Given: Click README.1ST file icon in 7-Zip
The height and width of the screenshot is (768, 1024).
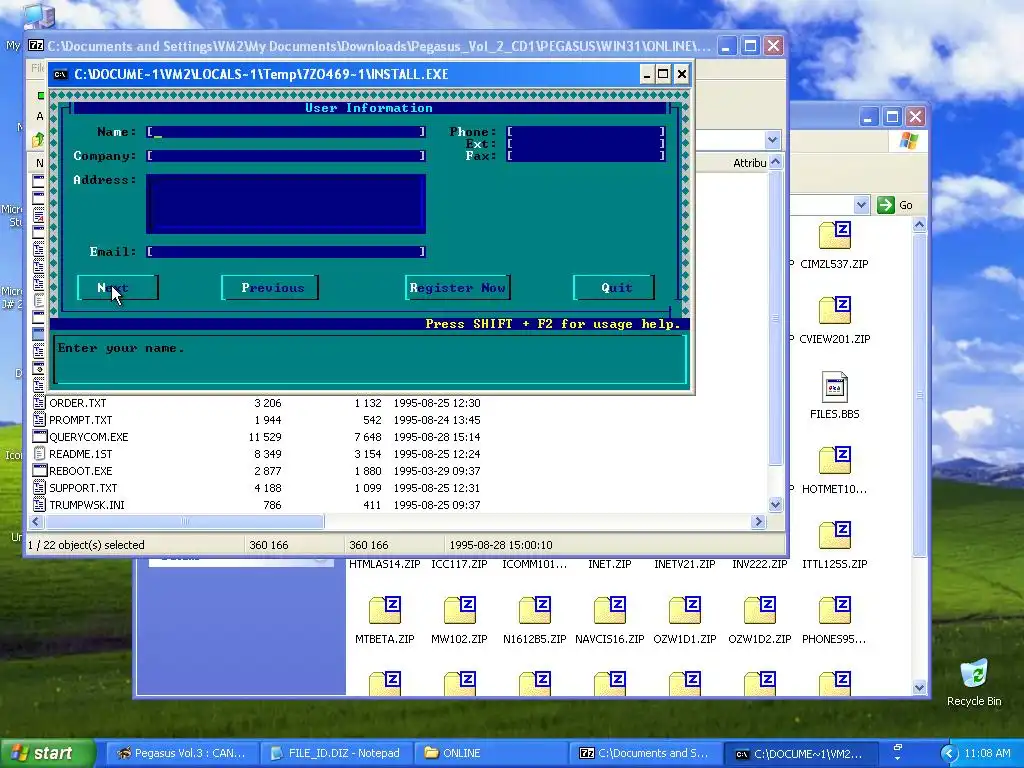Looking at the screenshot, I should [39, 454].
